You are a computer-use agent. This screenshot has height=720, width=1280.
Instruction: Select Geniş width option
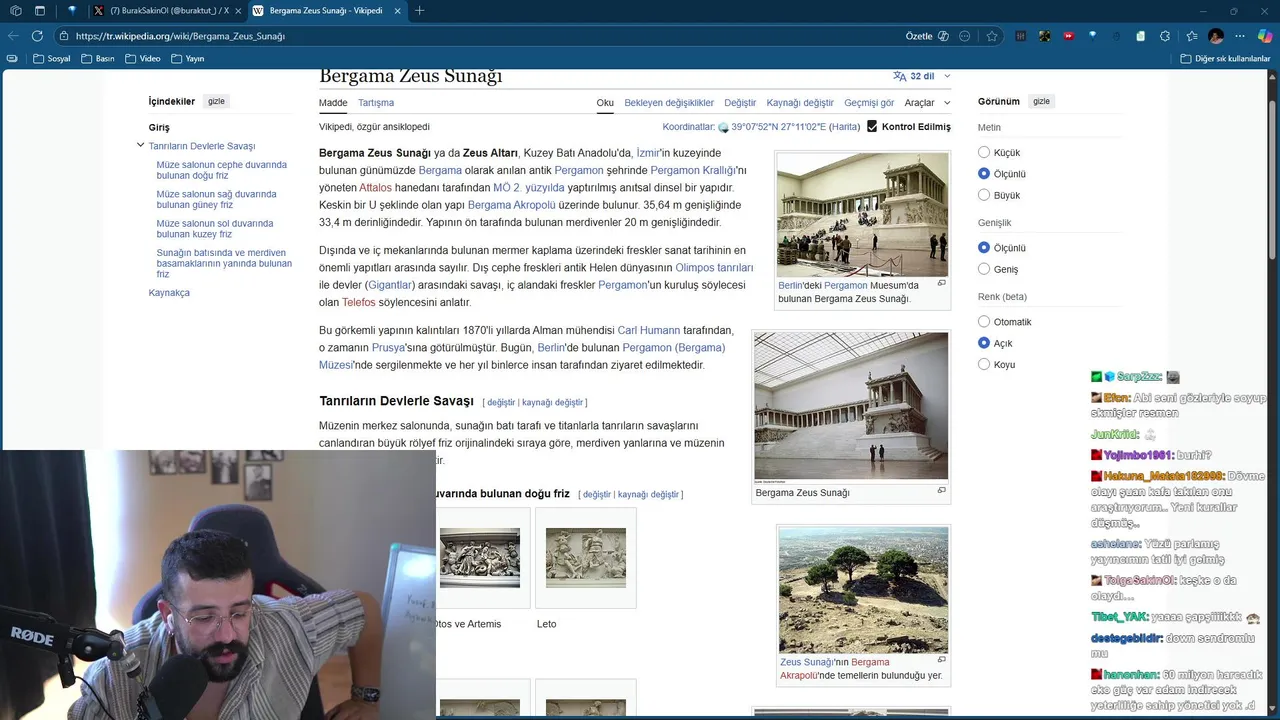[984, 269]
